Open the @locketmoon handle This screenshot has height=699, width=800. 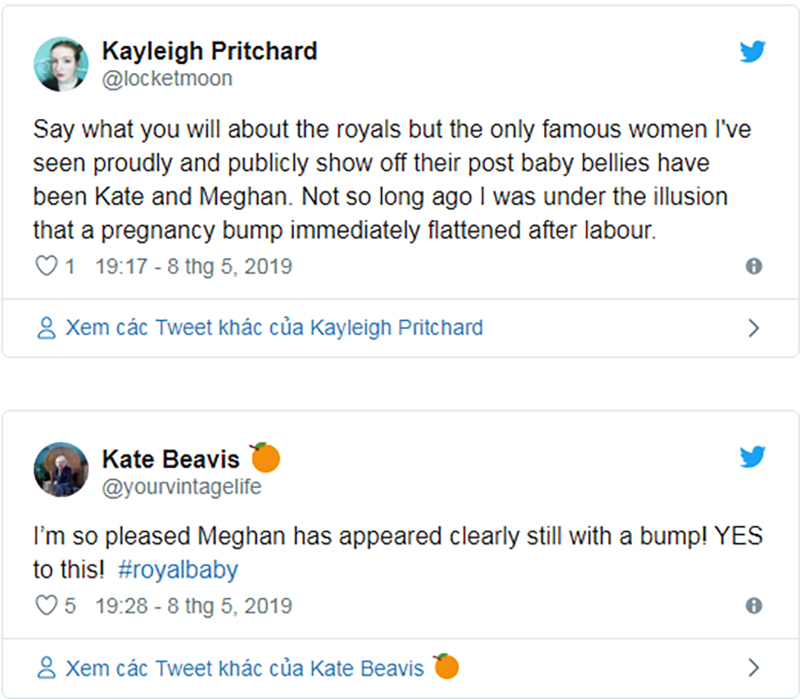pyautogui.click(x=167, y=79)
